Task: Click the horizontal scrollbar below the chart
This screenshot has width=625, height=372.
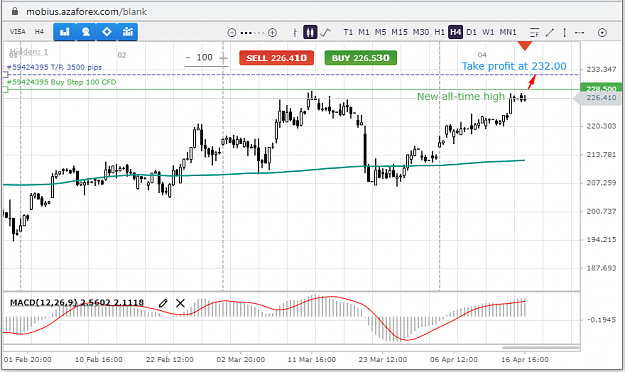Action: pyautogui.click(x=540, y=348)
